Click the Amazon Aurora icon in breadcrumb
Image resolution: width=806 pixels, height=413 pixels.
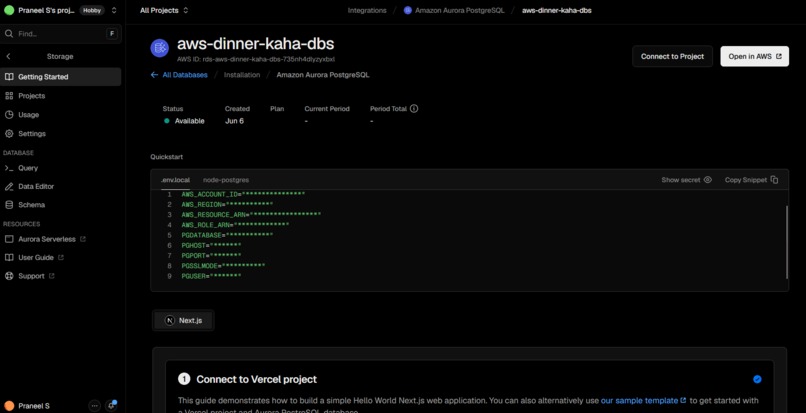pos(408,10)
